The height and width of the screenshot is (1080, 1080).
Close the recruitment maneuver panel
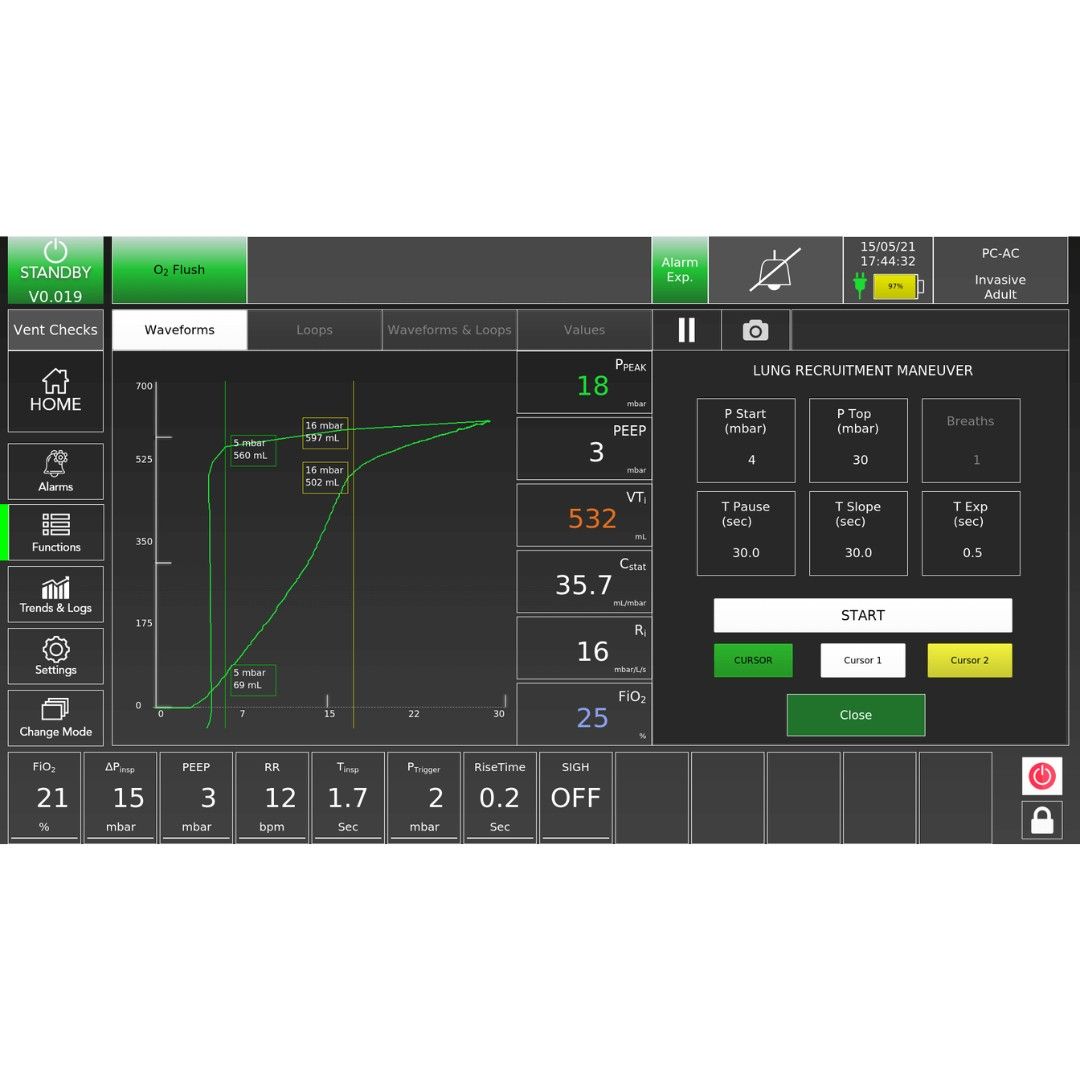(855, 715)
